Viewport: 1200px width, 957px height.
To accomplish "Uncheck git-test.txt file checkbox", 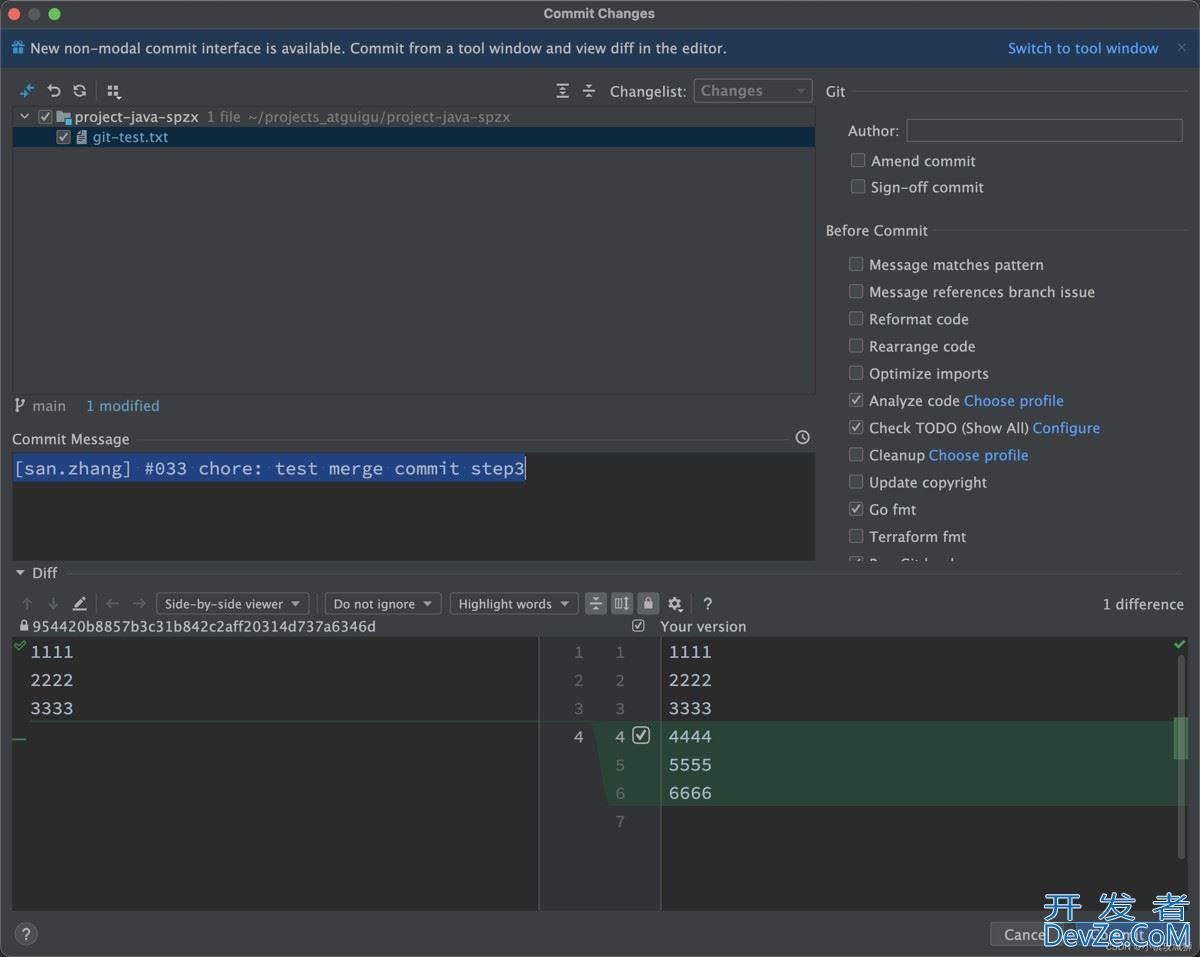I will (64, 138).
